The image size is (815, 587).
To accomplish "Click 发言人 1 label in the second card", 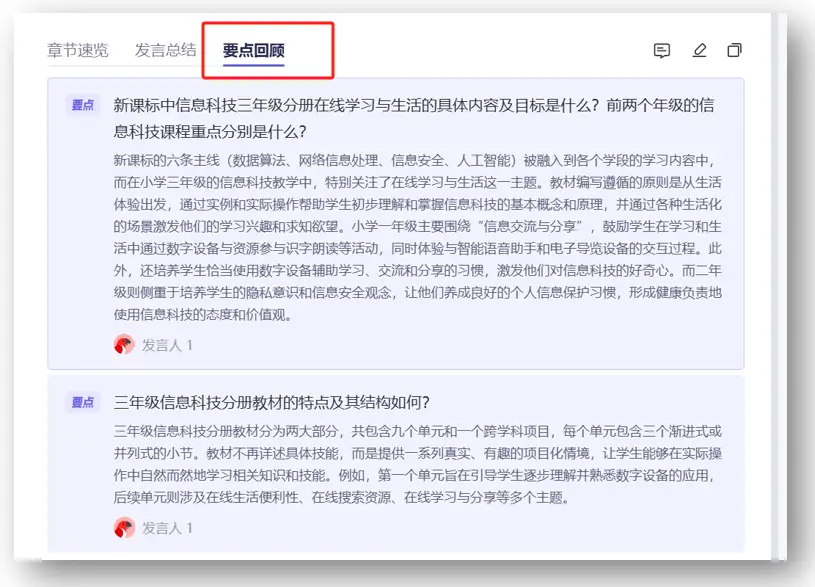I will tap(167, 527).
